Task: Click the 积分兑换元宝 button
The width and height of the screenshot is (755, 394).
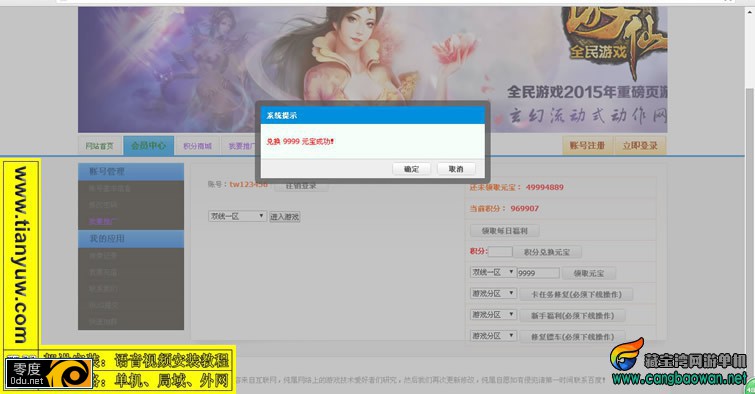Action: coord(547,252)
